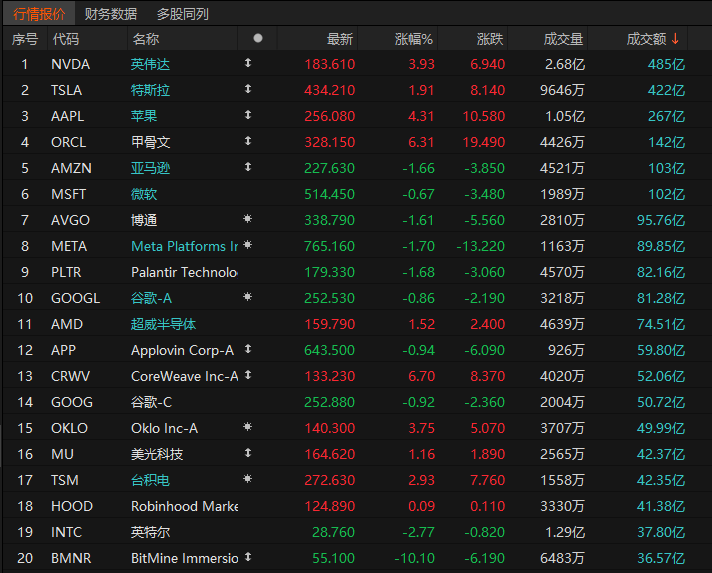Select Oklo Inc-A name cell
Viewport: 712px width, 573px height.
click(164, 429)
